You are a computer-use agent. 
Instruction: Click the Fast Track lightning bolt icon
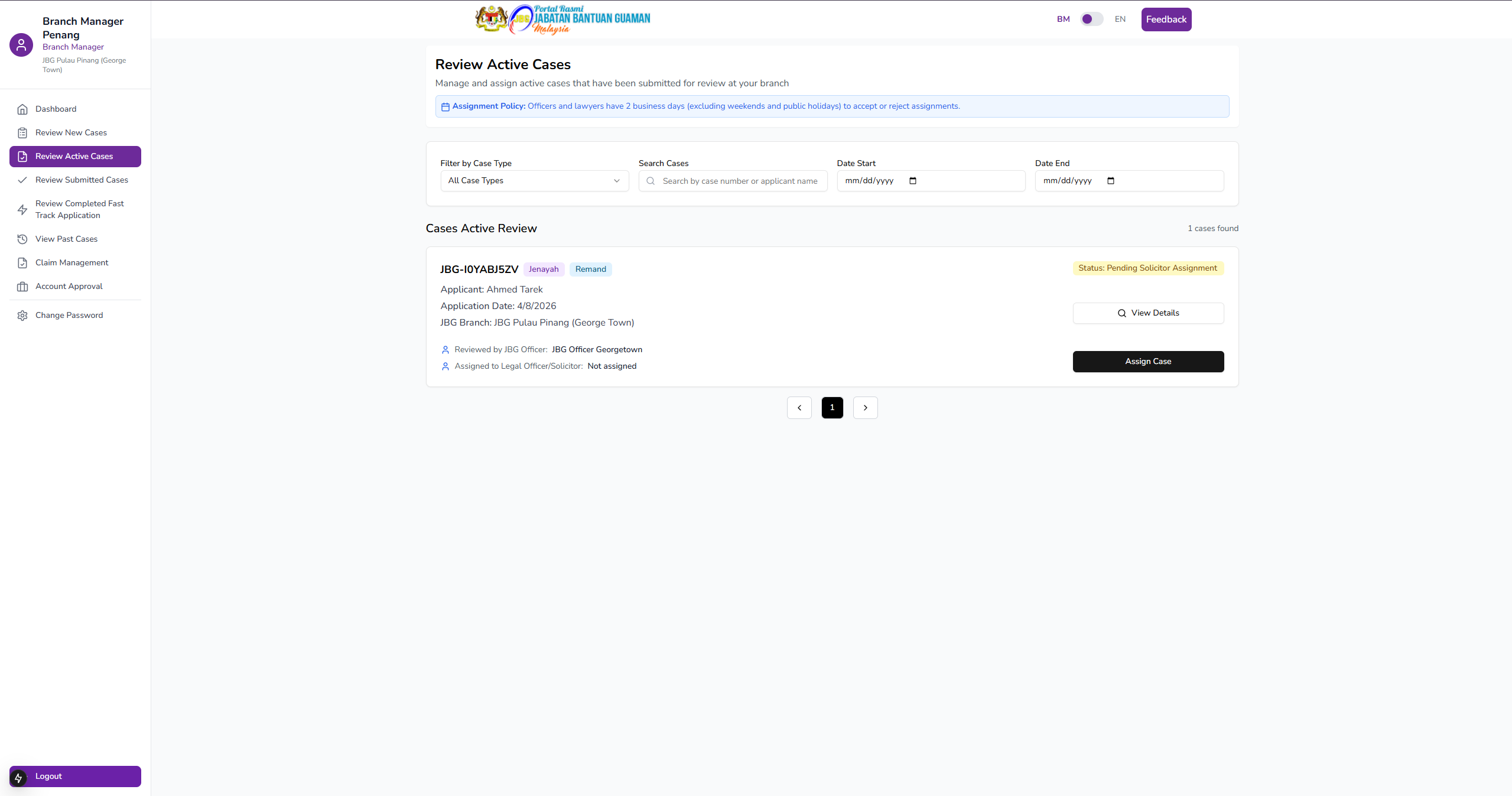(x=22, y=210)
